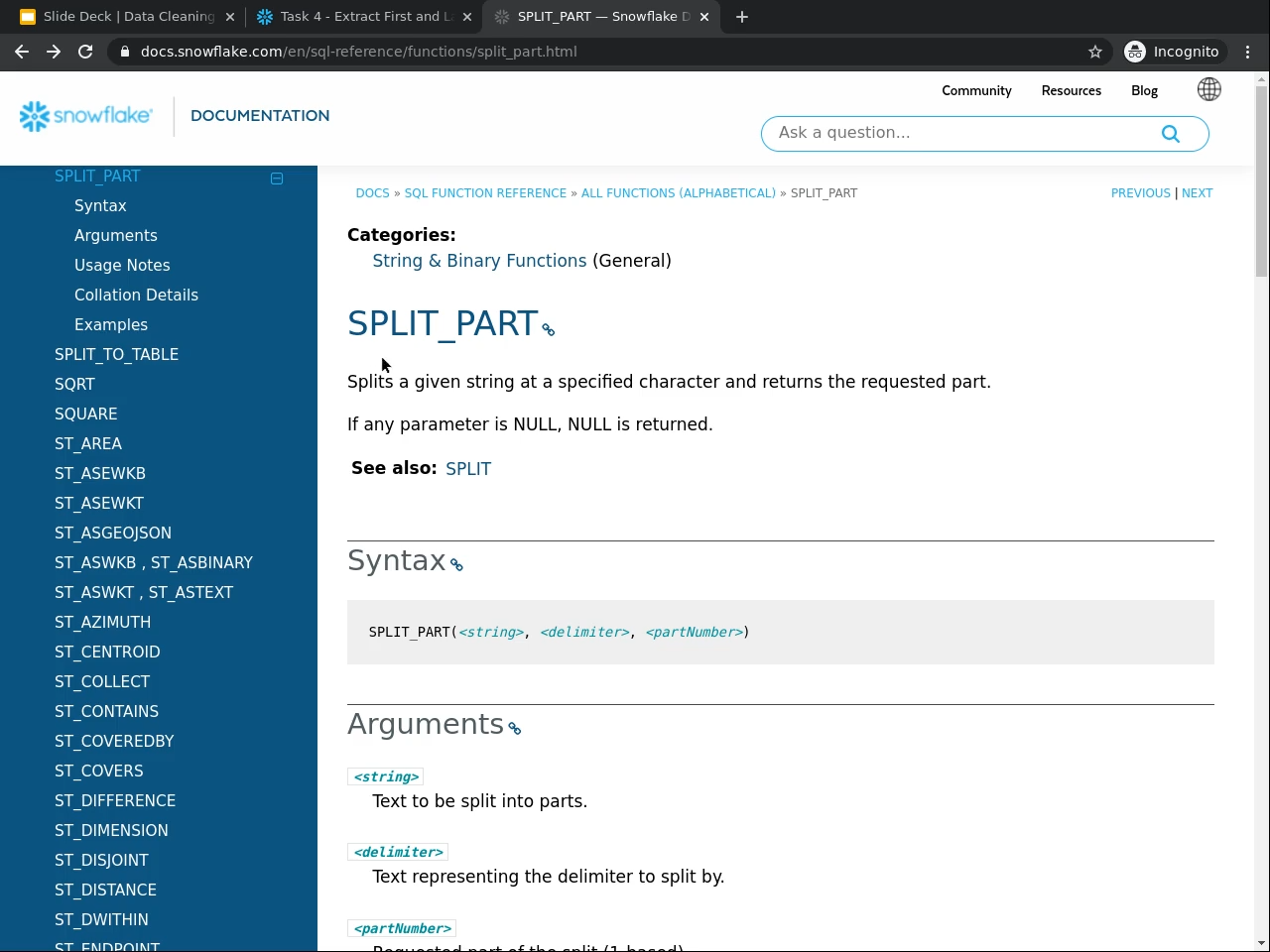Click the Snowflake logo
The image size is (1270, 952).
pyautogui.click(x=86, y=116)
